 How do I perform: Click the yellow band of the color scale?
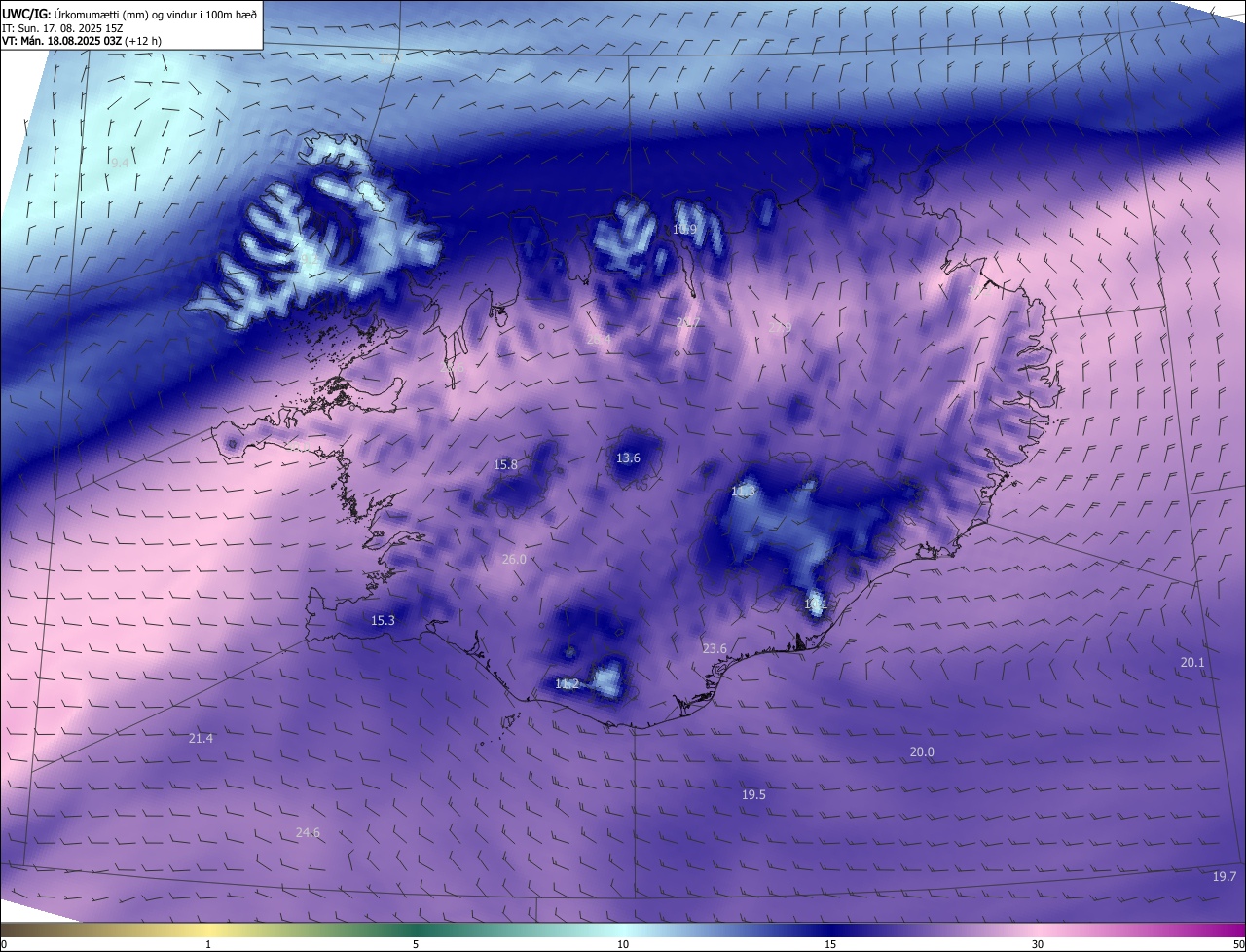click(x=208, y=930)
